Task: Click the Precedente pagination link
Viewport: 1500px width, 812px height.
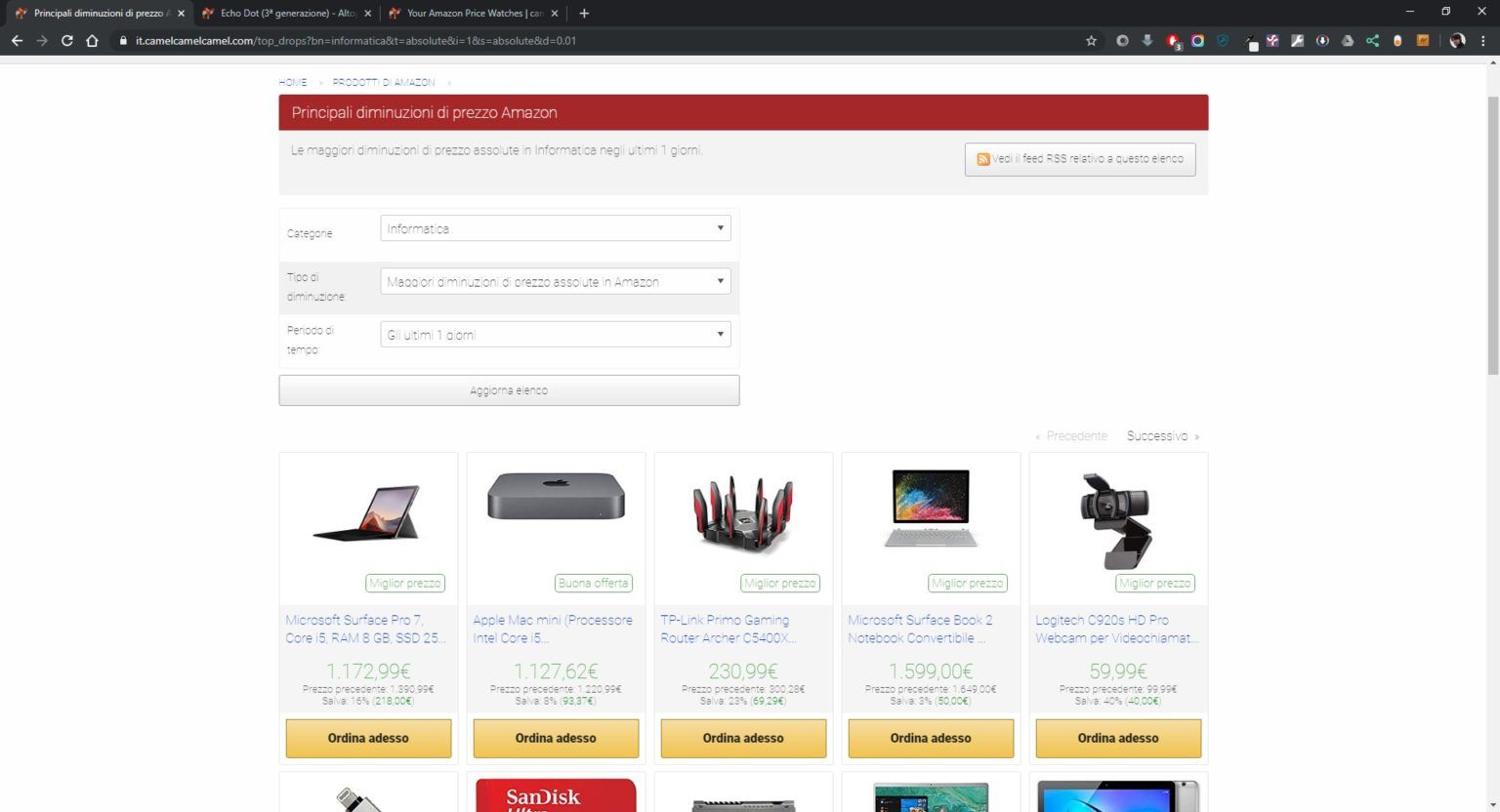Action: tap(1071, 436)
